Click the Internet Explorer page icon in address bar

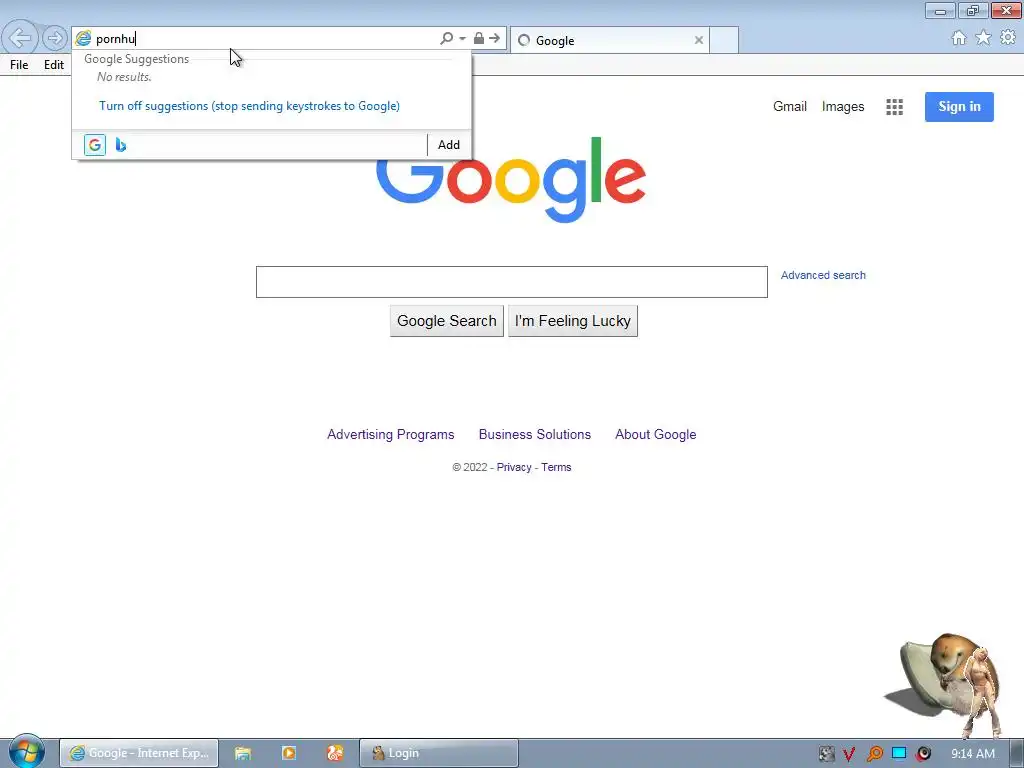(84, 39)
